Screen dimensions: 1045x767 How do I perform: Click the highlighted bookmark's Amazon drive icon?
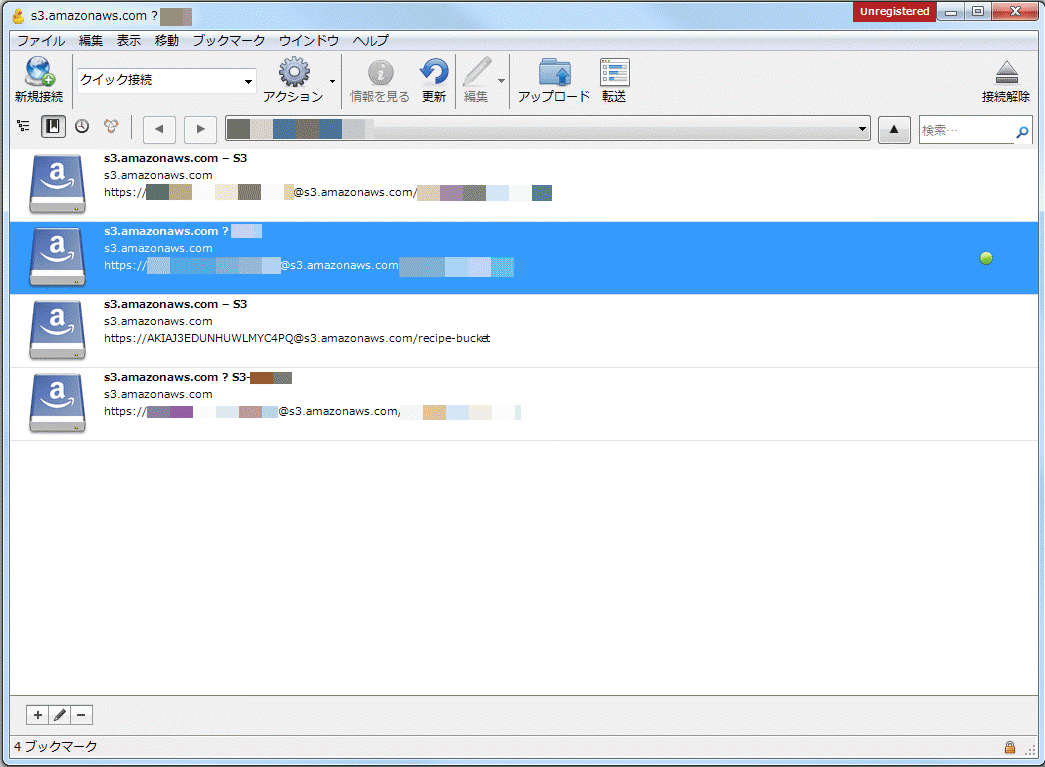pos(57,257)
